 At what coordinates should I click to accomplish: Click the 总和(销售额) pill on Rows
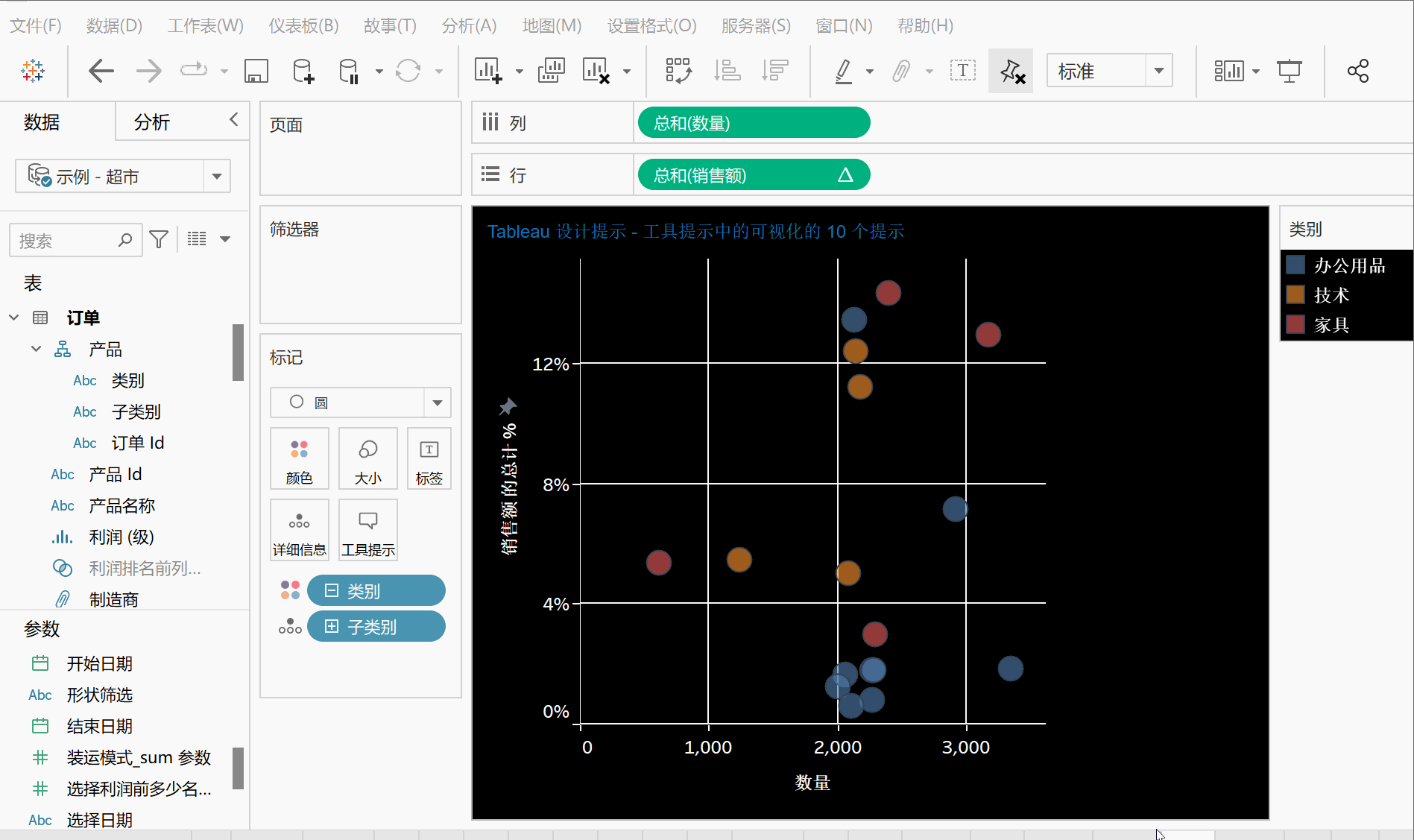click(754, 175)
